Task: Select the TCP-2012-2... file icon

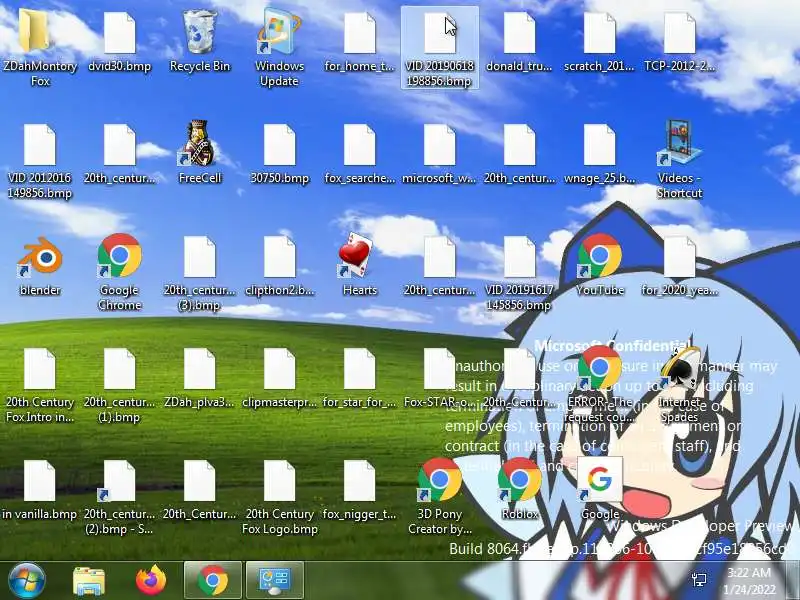Action: pos(679,42)
